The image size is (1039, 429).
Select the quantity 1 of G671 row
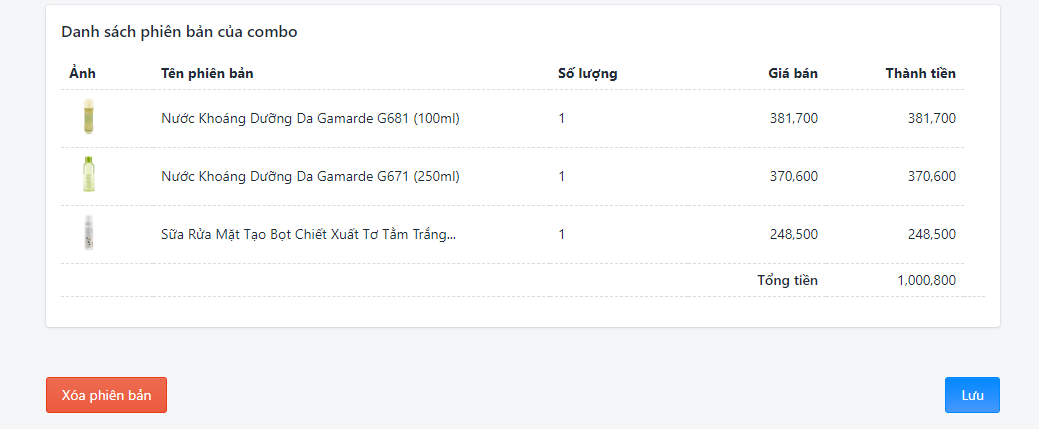tap(562, 176)
